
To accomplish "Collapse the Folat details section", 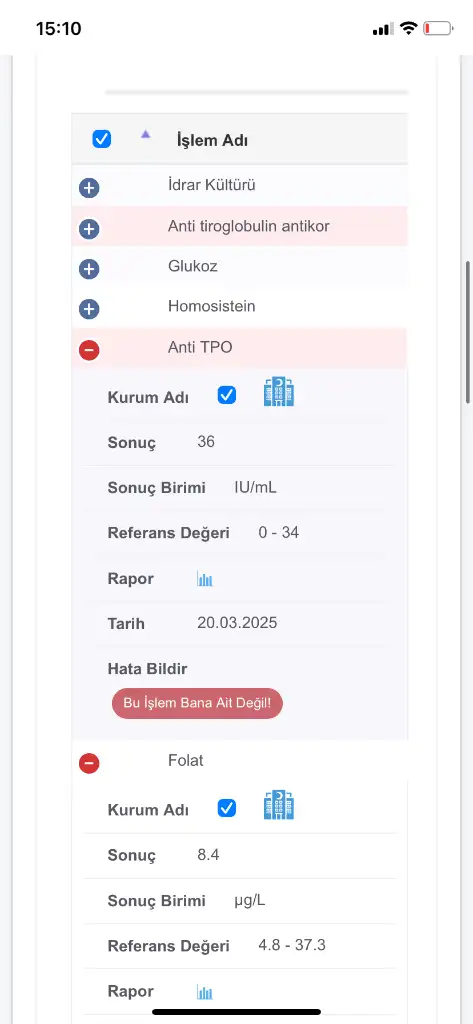I will pos(89,763).
